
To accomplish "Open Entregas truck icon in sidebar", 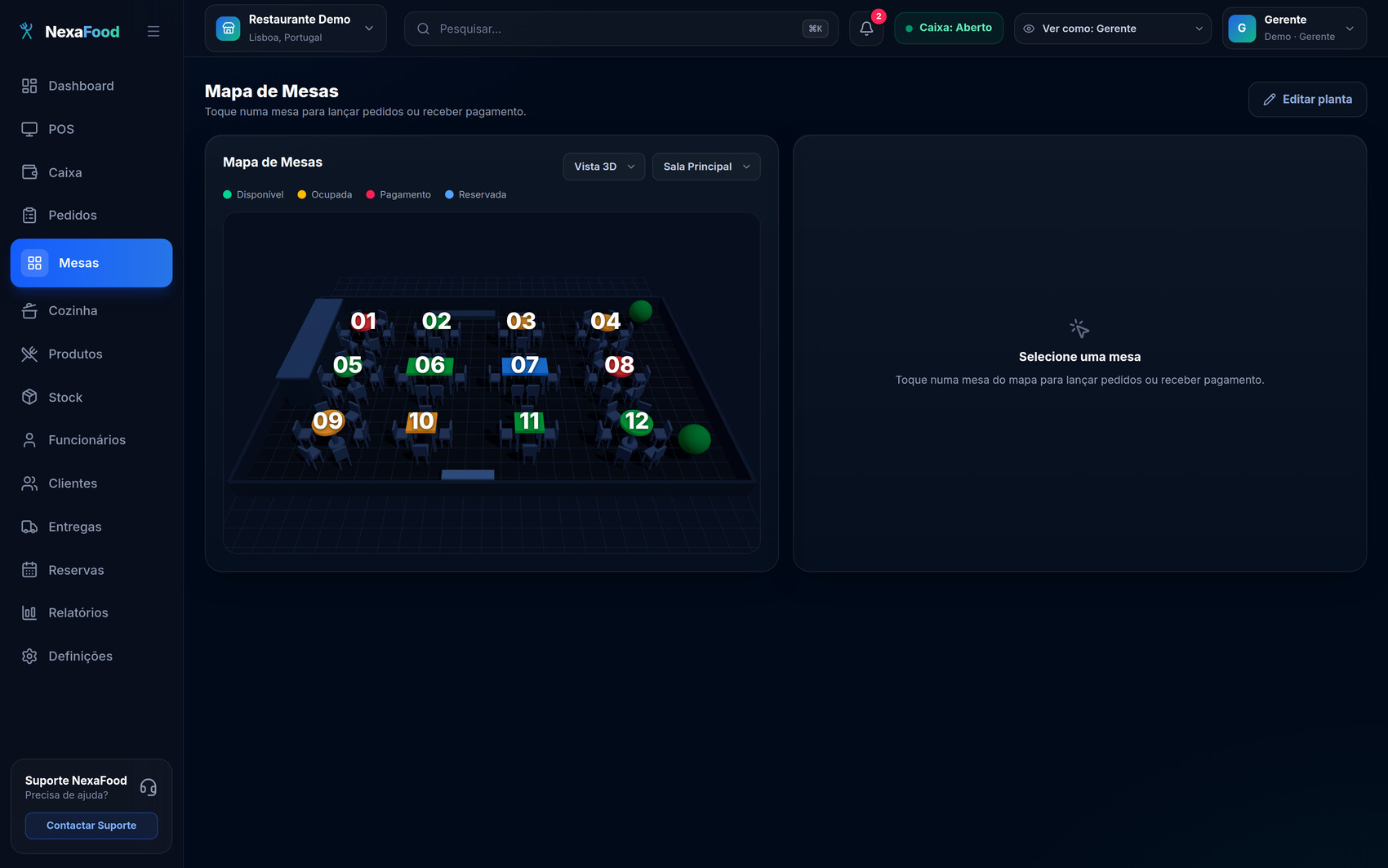I will pyautogui.click(x=29, y=527).
